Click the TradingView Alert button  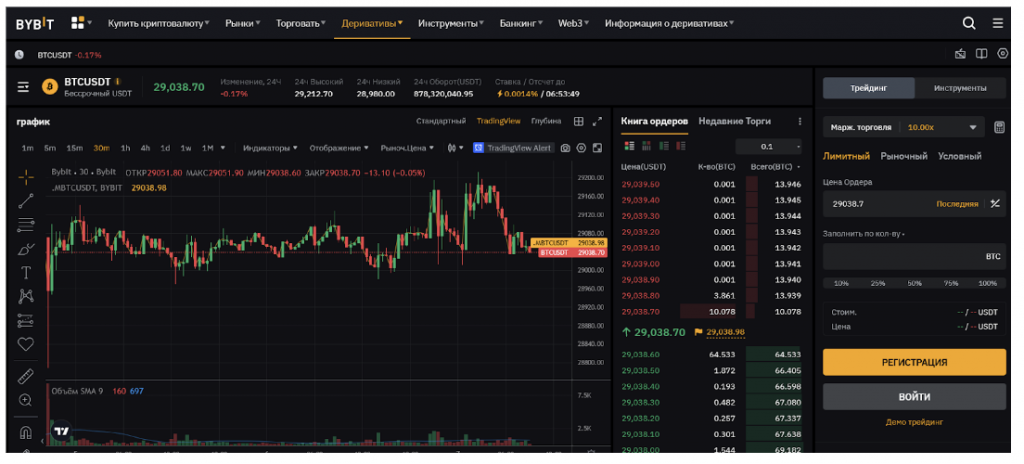coord(513,148)
